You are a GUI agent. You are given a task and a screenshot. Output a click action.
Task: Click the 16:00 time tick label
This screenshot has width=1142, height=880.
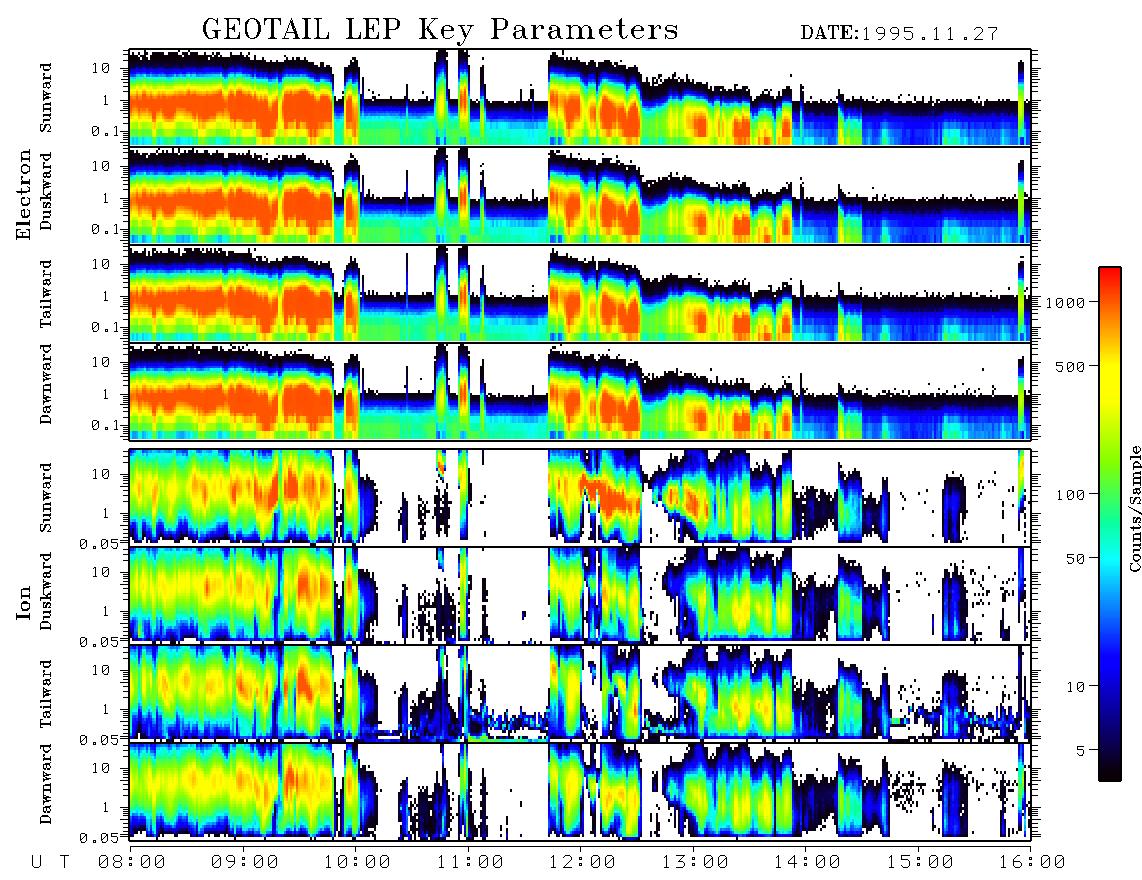pos(1032,863)
